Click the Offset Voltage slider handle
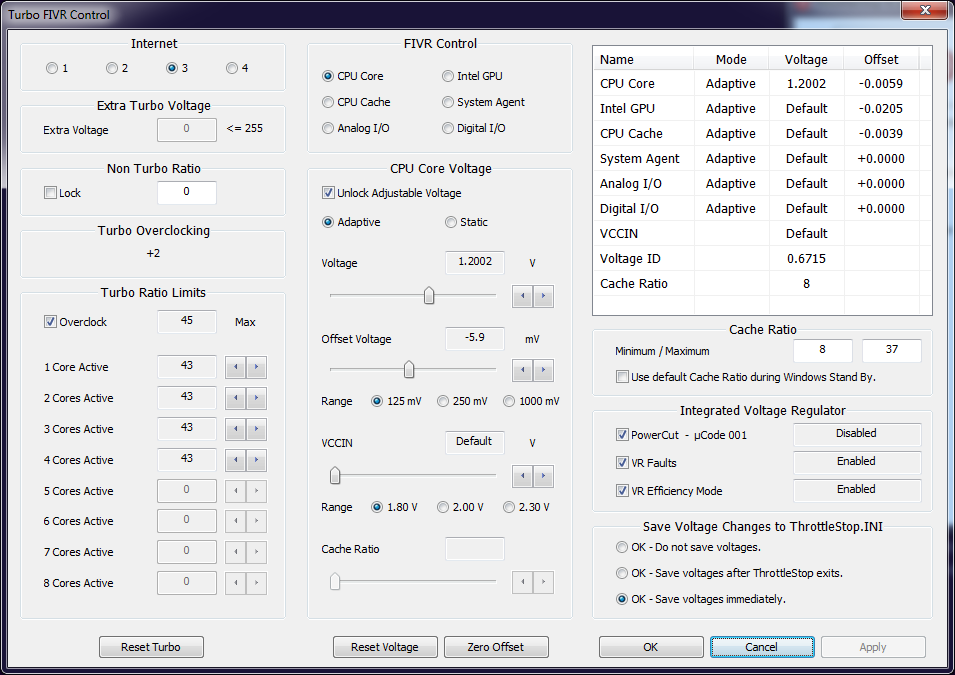Image resolution: width=955 pixels, height=675 pixels. coord(408,370)
